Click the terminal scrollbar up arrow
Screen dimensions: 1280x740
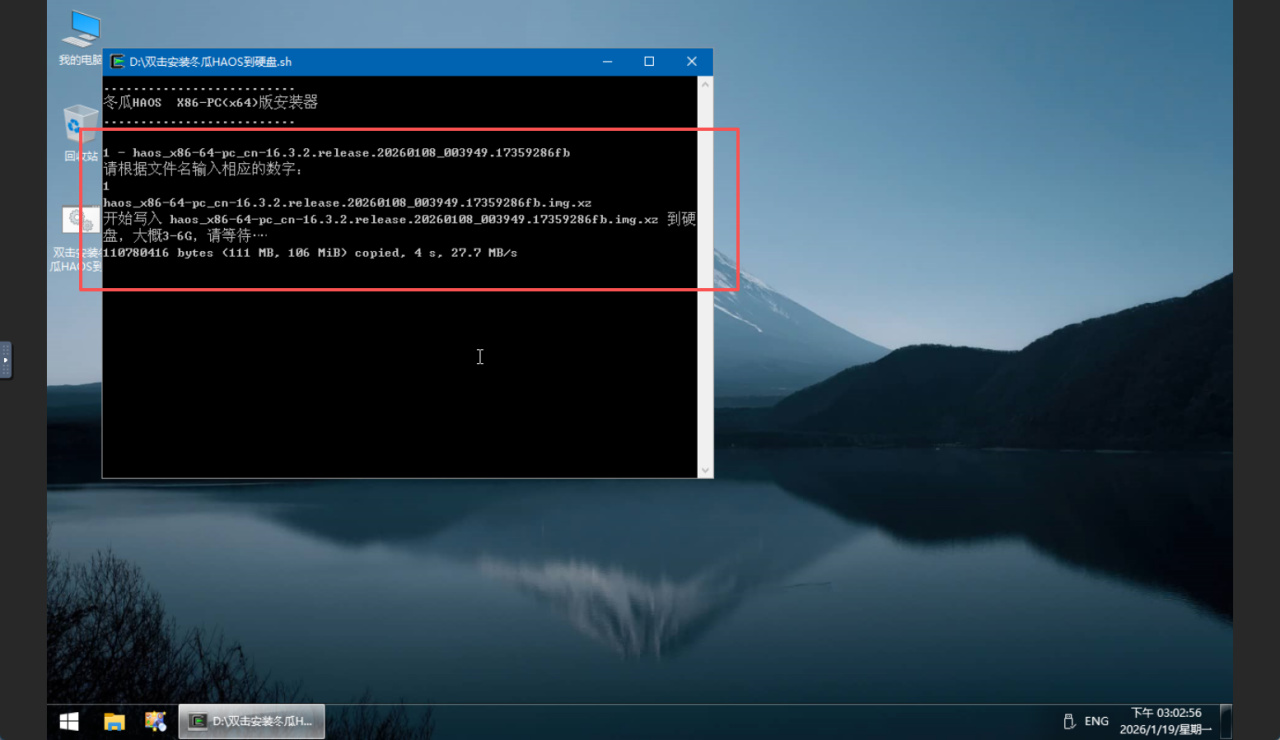pos(706,85)
